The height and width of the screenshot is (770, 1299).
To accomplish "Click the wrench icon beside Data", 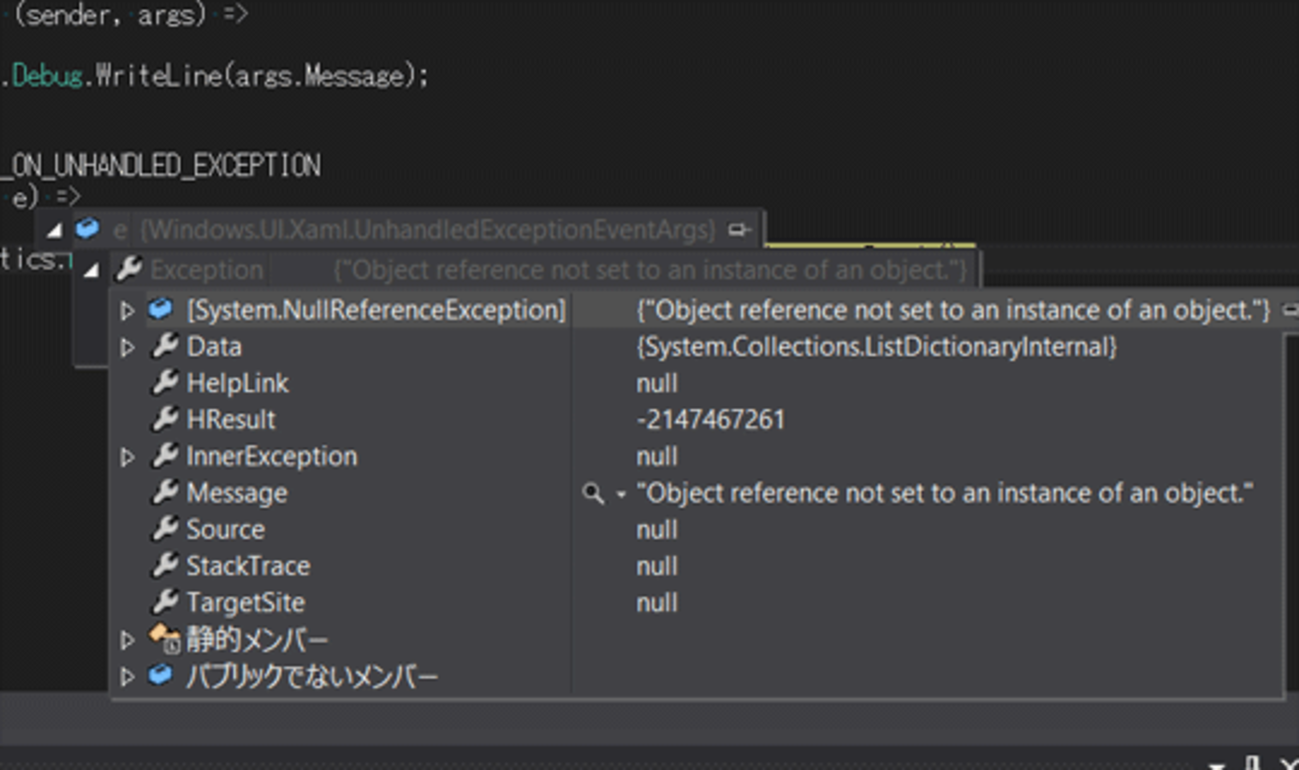I will tap(164, 347).
